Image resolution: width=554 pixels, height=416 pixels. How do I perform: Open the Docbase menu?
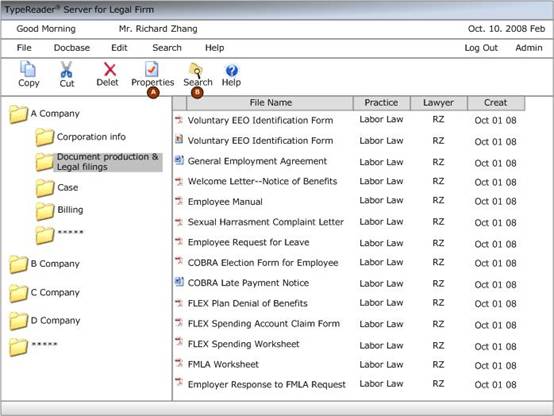(72, 48)
